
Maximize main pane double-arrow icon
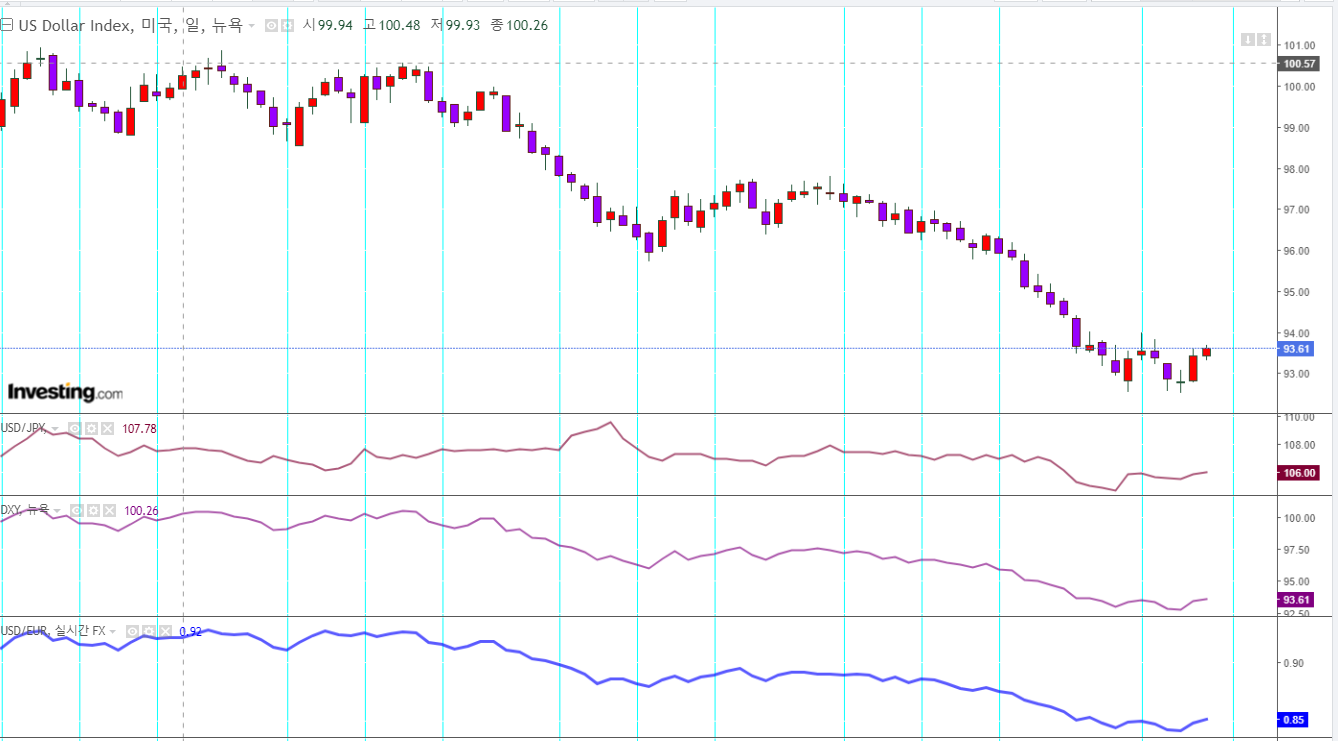tap(1264, 39)
